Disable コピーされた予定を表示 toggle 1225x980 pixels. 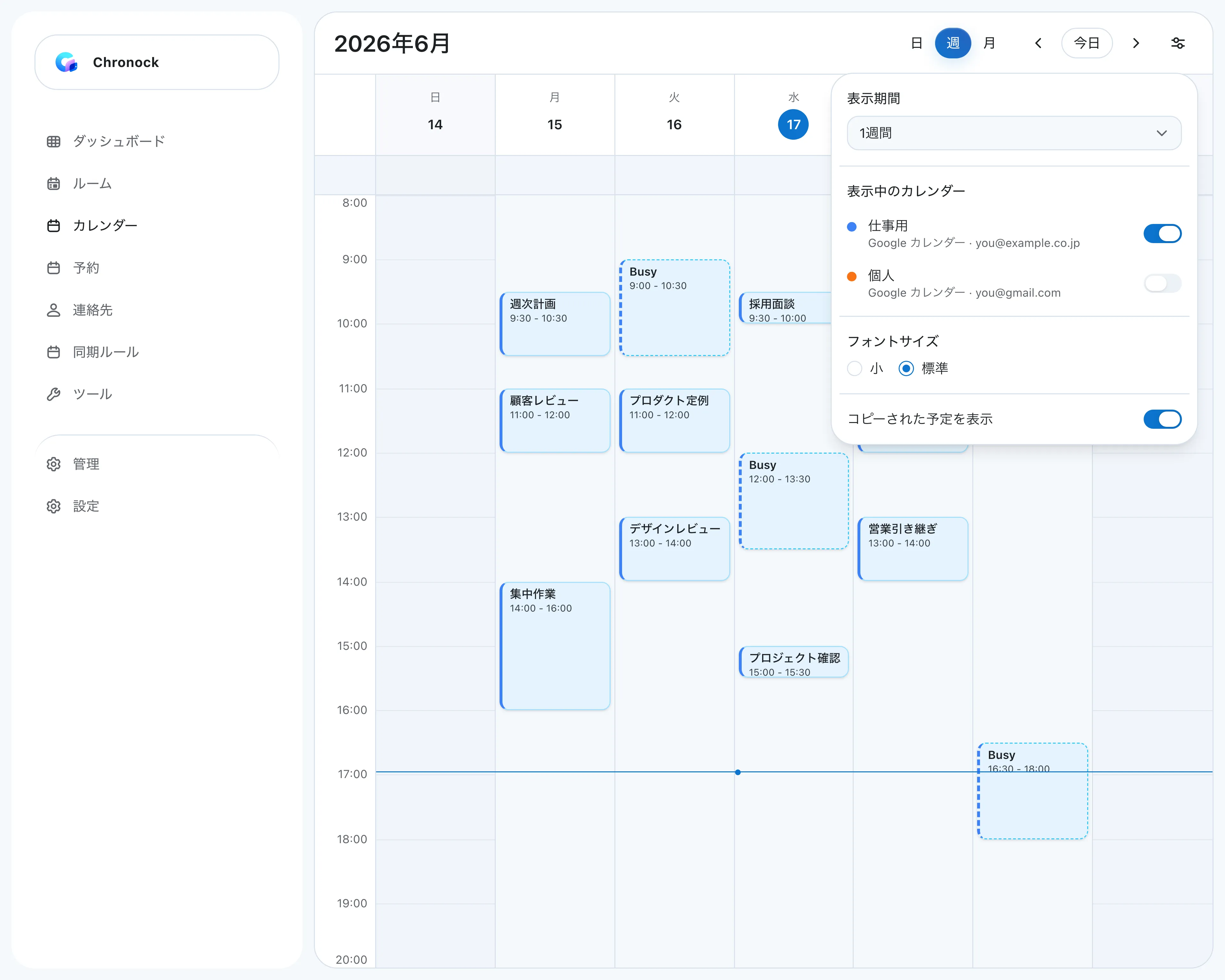pyautogui.click(x=1162, y=419)
